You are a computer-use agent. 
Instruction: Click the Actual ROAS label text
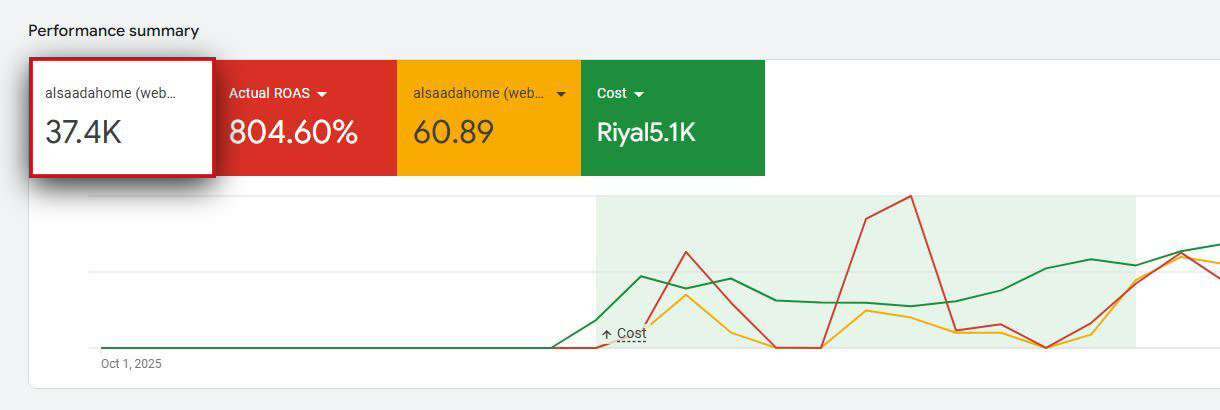(x=269, y=93)
